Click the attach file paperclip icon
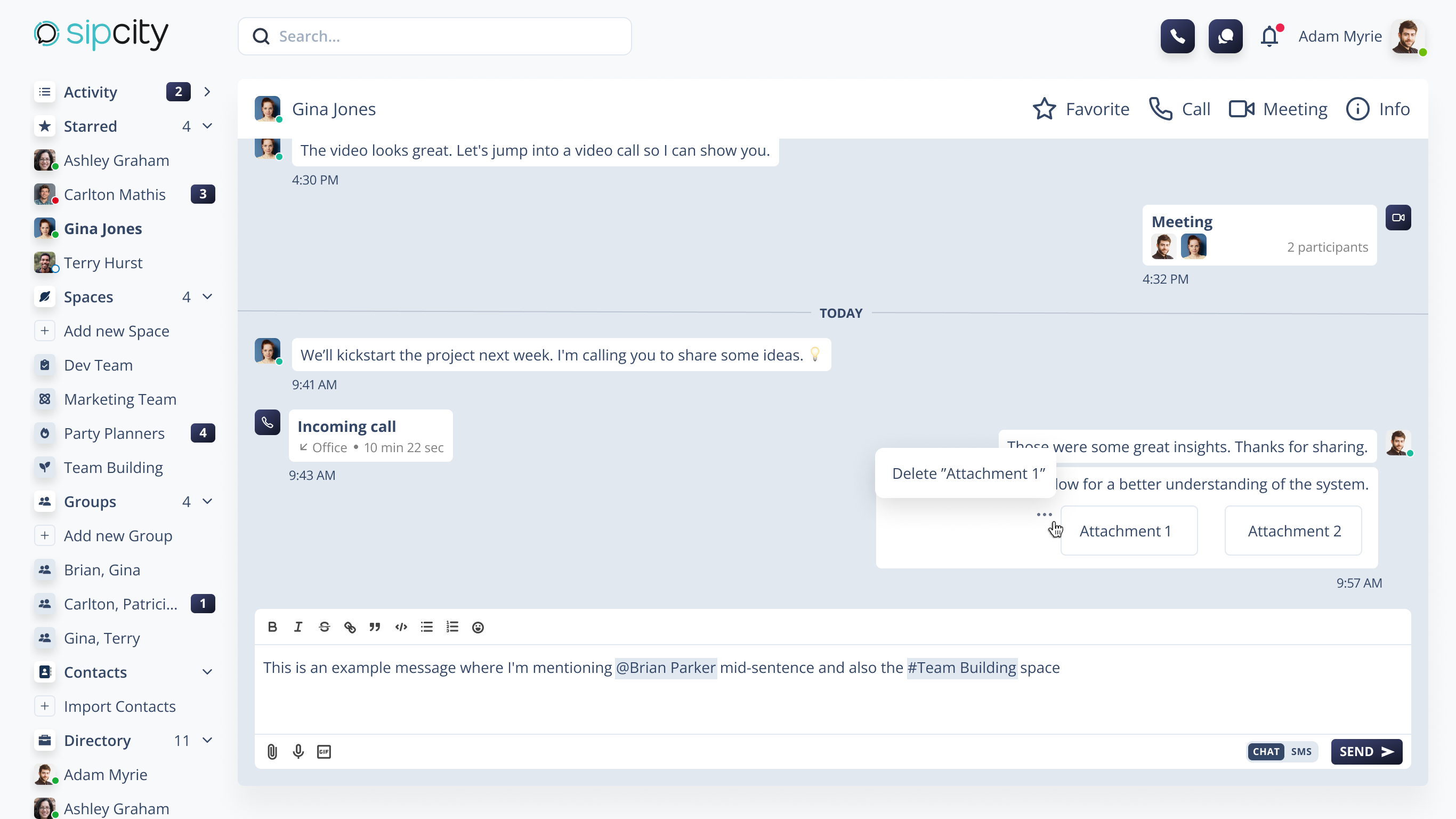Screen dimensions: 1456x819 [x=272, y=752]
